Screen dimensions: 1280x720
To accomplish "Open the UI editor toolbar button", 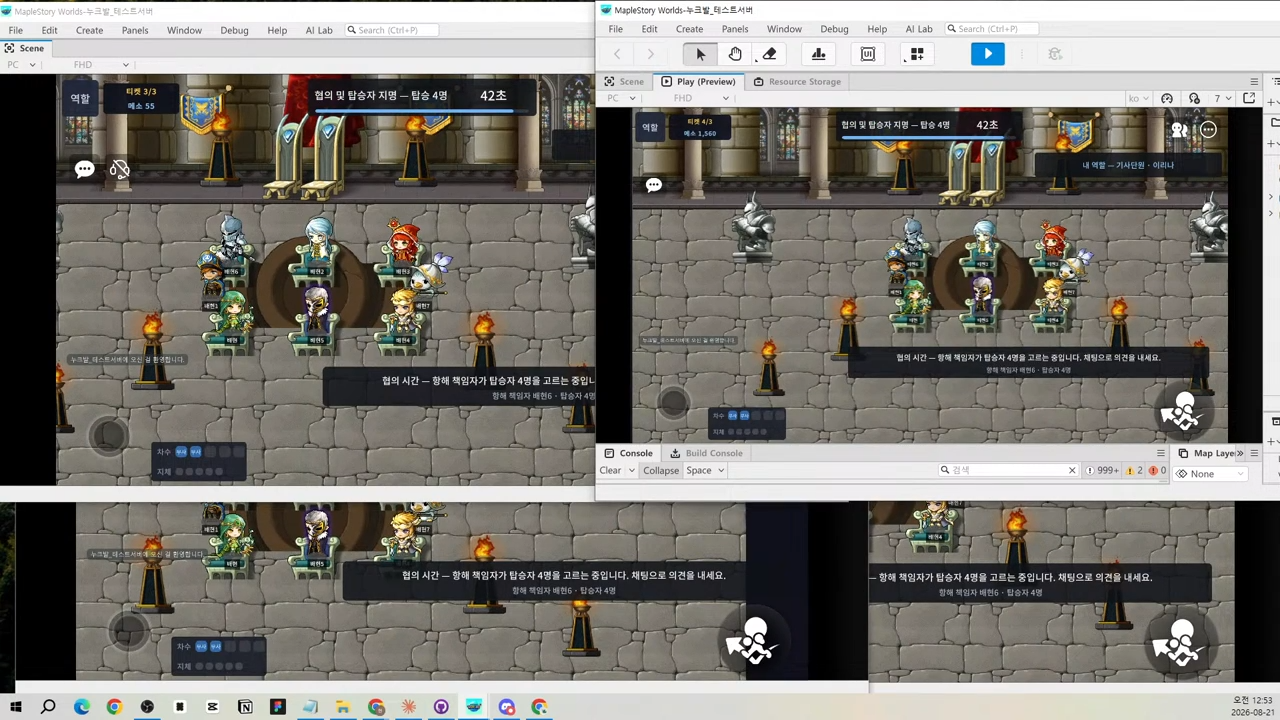I will coord(867,54).
